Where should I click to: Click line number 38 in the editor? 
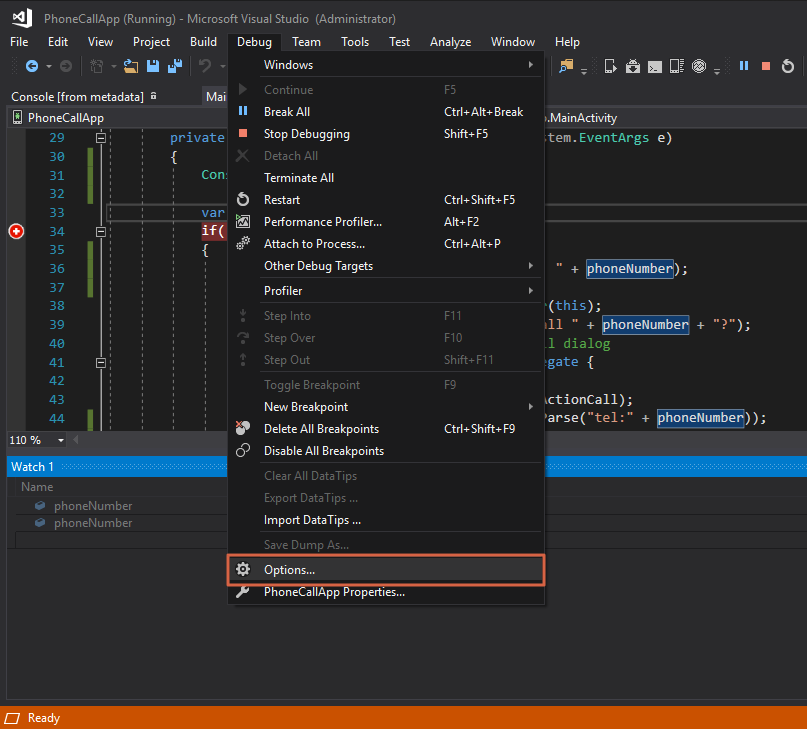57,306
